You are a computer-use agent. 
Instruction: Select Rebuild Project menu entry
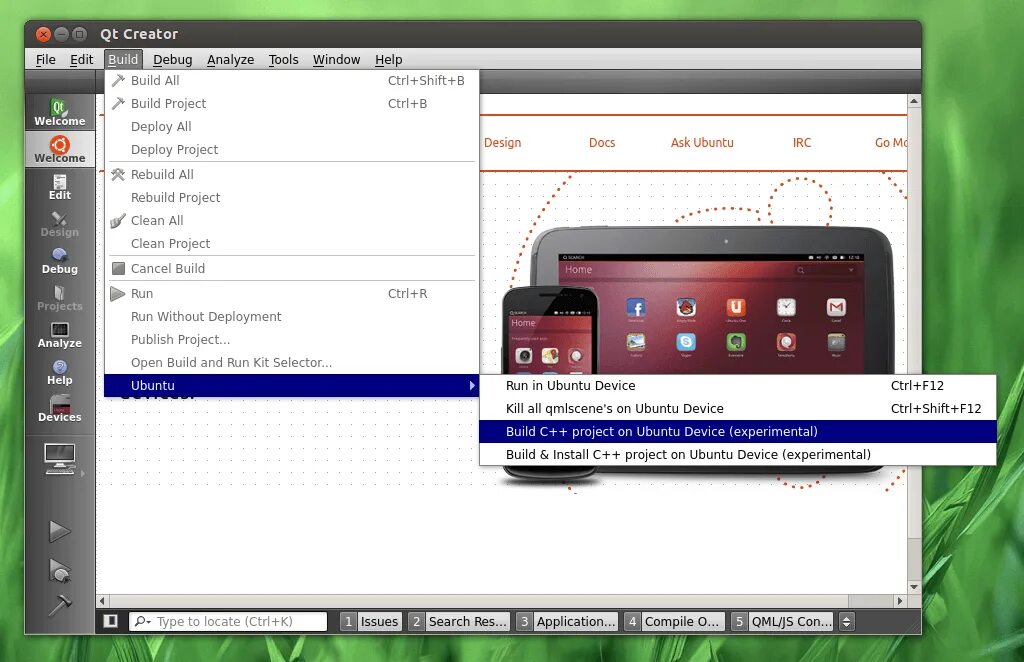tap(291, 197)
